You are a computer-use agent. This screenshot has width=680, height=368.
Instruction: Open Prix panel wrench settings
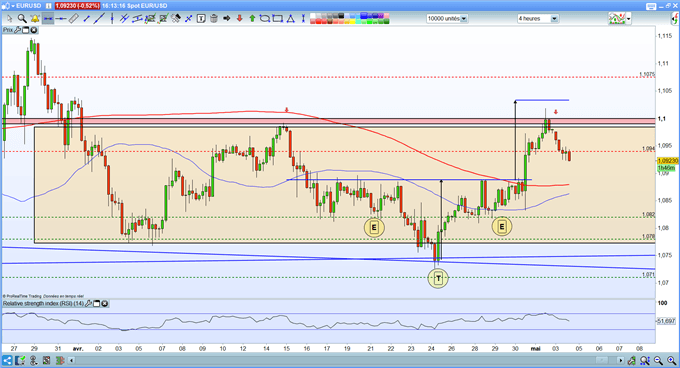[x=17, y=30]
